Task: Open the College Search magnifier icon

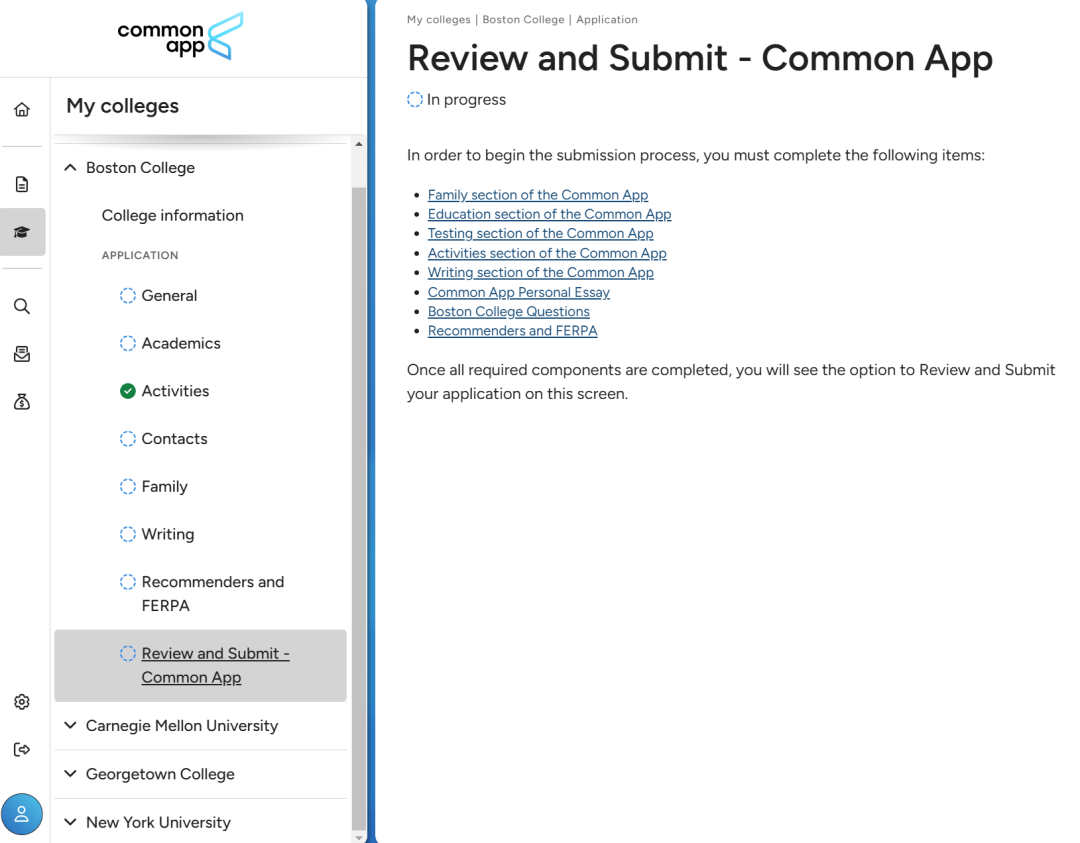Action: [22, 306]
